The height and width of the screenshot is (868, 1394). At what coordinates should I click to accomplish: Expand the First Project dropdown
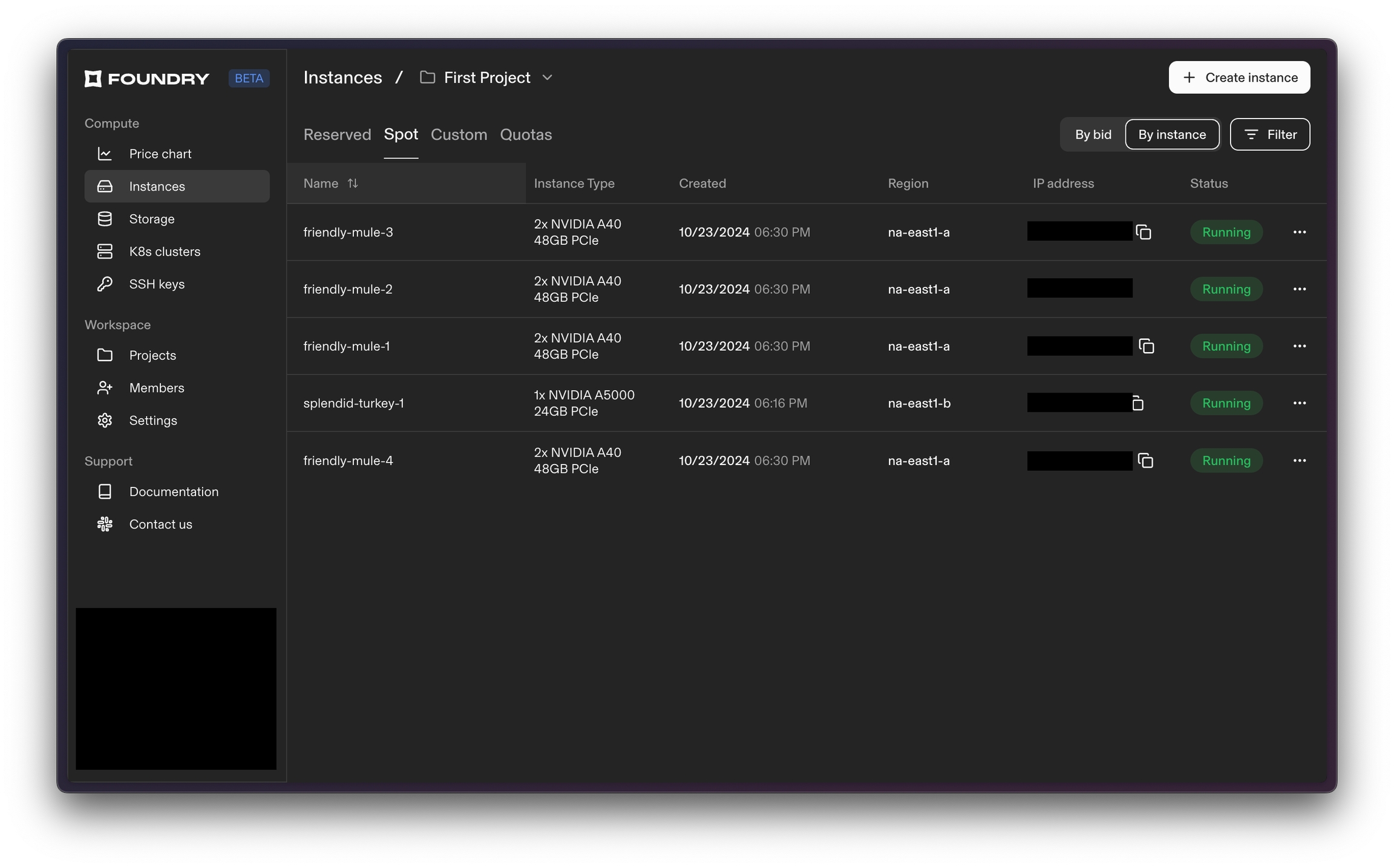coord(547,77)
